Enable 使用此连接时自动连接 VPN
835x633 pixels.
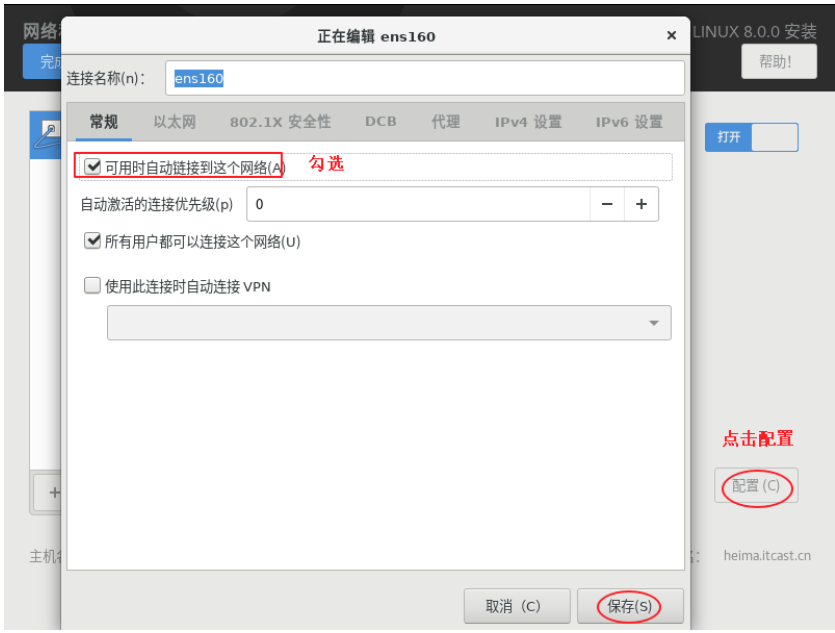(x=89, y=283)
